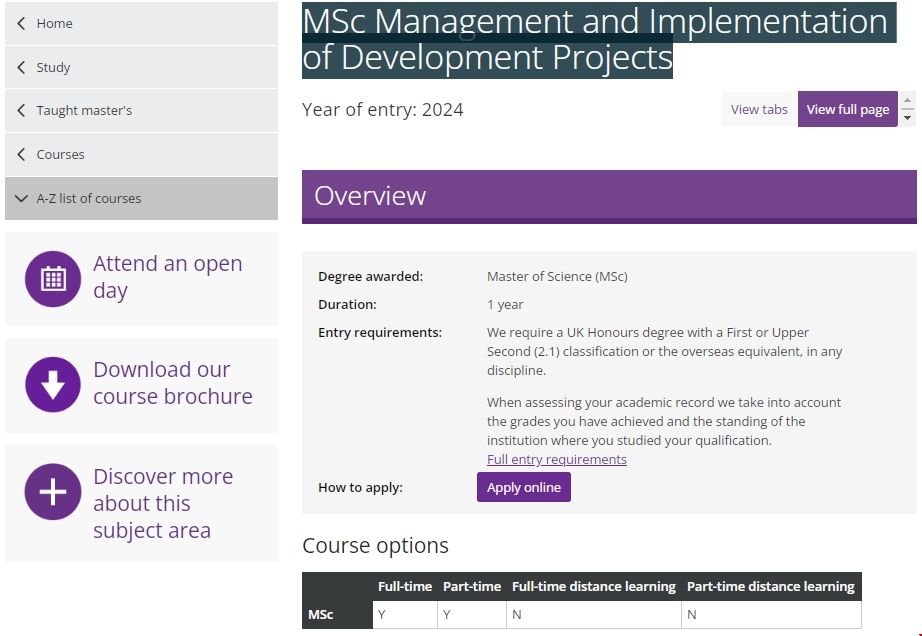This screenshot has height=636, width=922.
Task: Click the plus circle icon
Action: coord(52,491)
